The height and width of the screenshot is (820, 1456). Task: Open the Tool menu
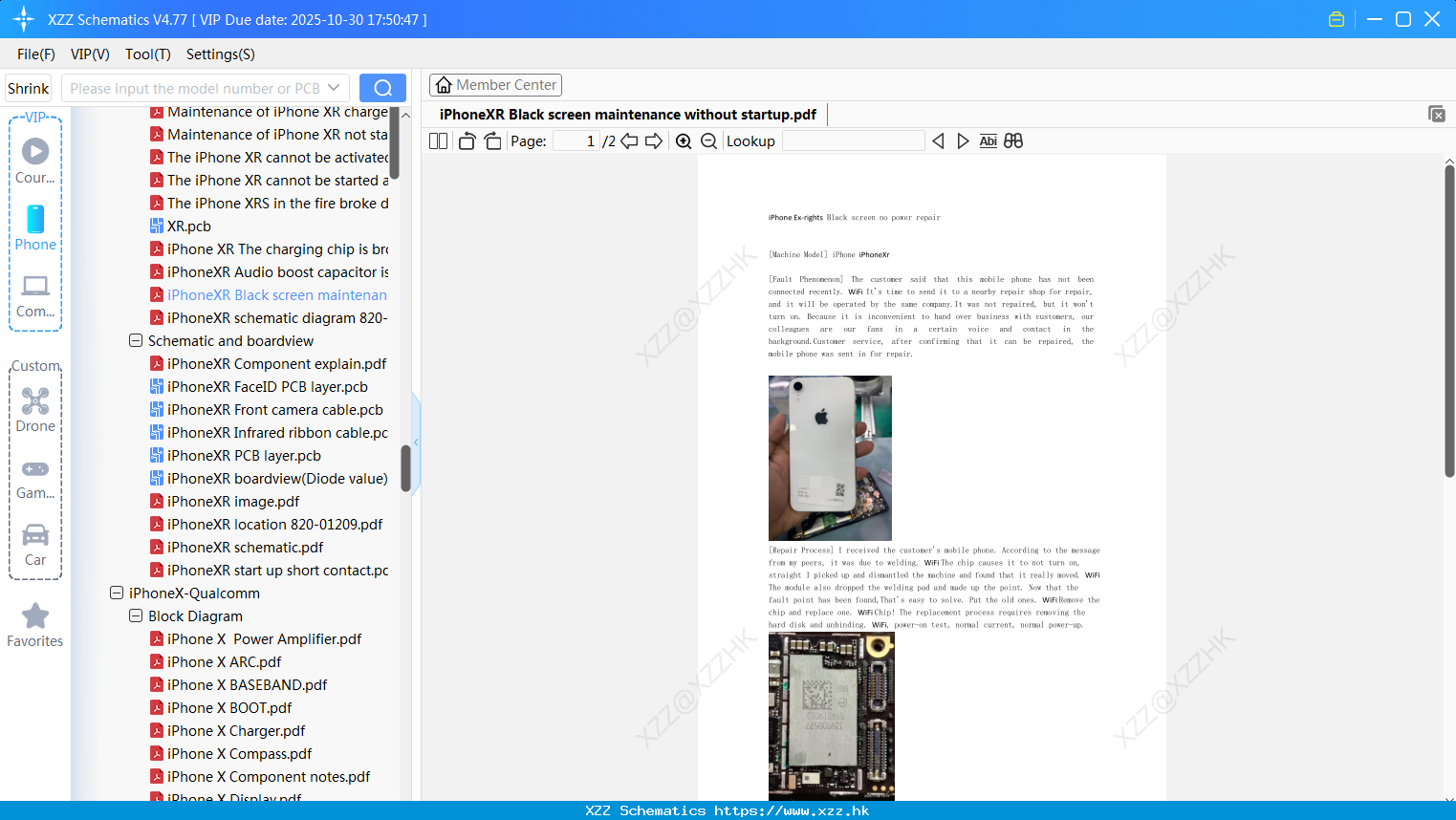pos(148,54)
